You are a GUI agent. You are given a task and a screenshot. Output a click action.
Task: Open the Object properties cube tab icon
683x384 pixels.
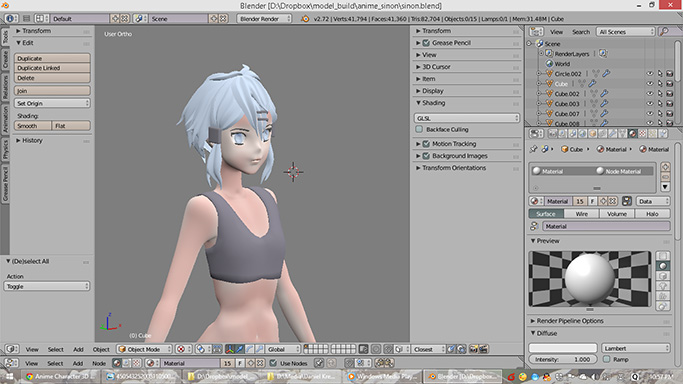click(592, 134)
